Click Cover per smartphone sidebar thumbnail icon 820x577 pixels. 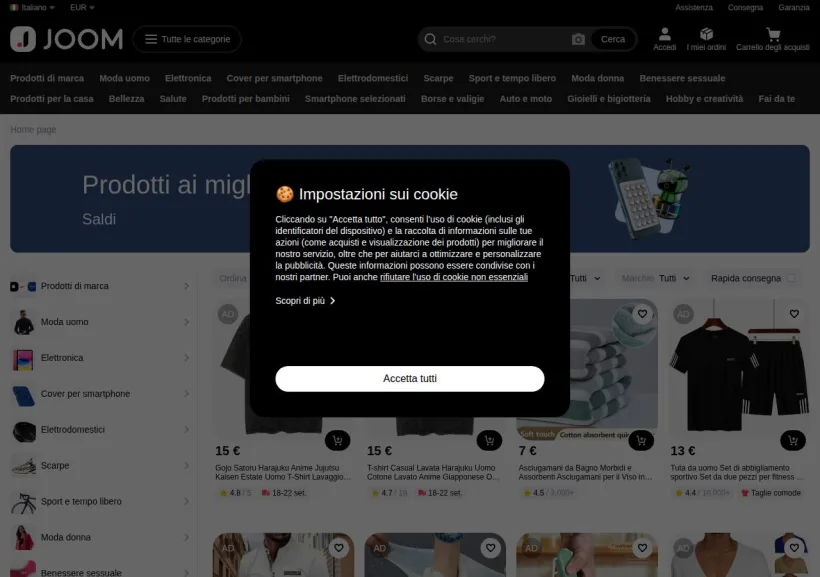24,394
